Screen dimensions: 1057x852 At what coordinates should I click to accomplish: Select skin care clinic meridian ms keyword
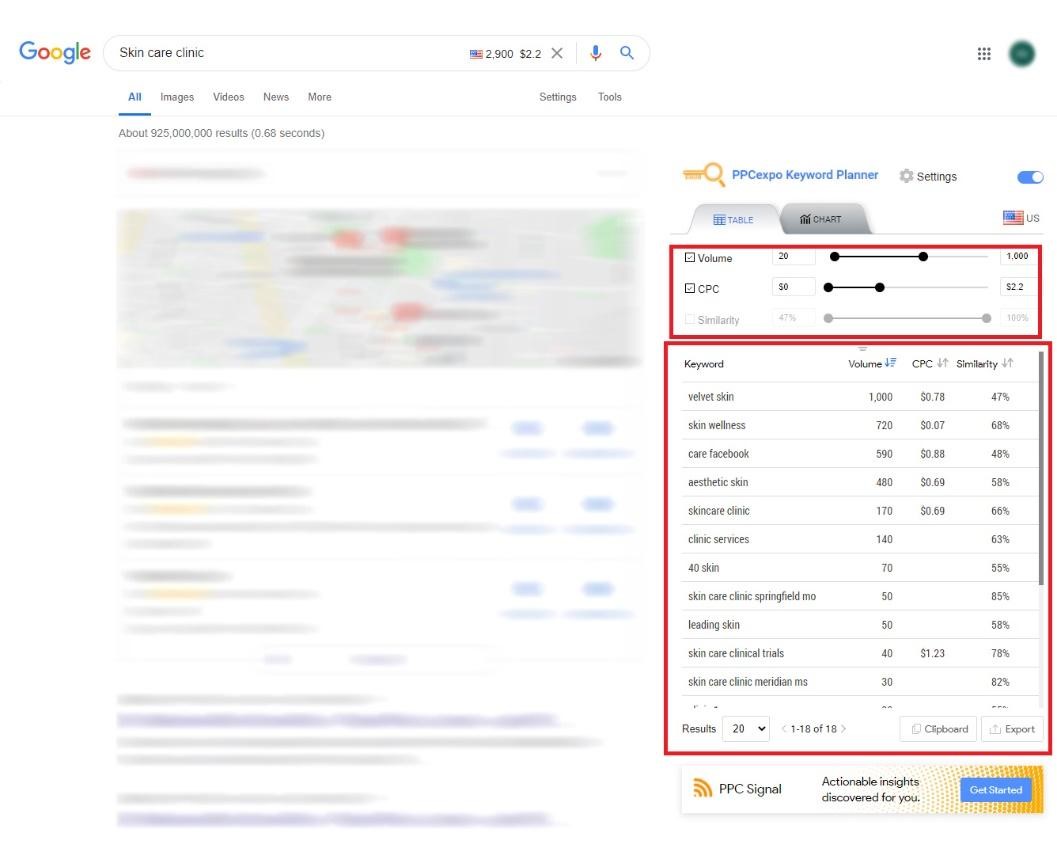coord(748,682)
